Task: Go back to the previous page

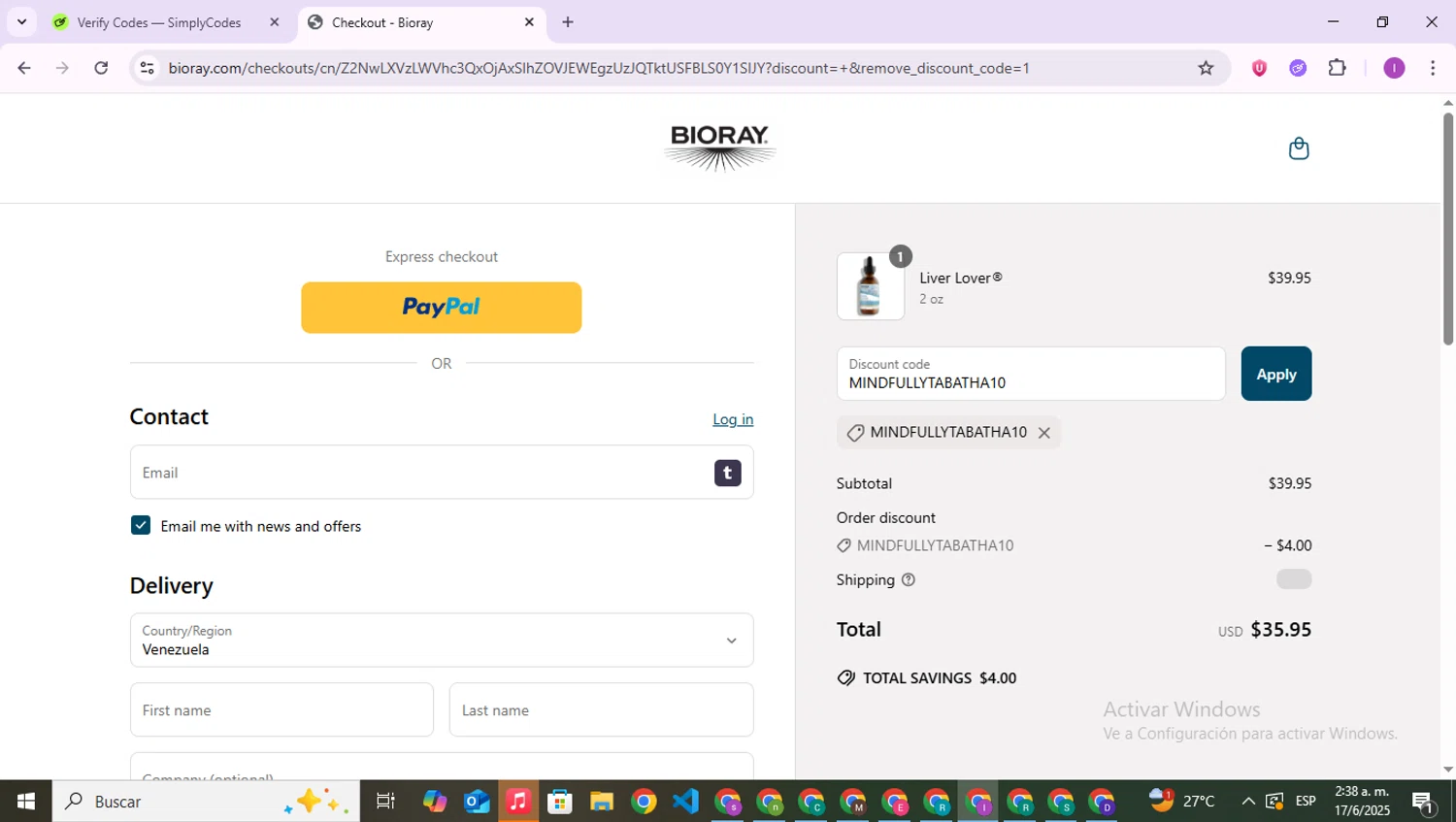Action: coord(24,68)
